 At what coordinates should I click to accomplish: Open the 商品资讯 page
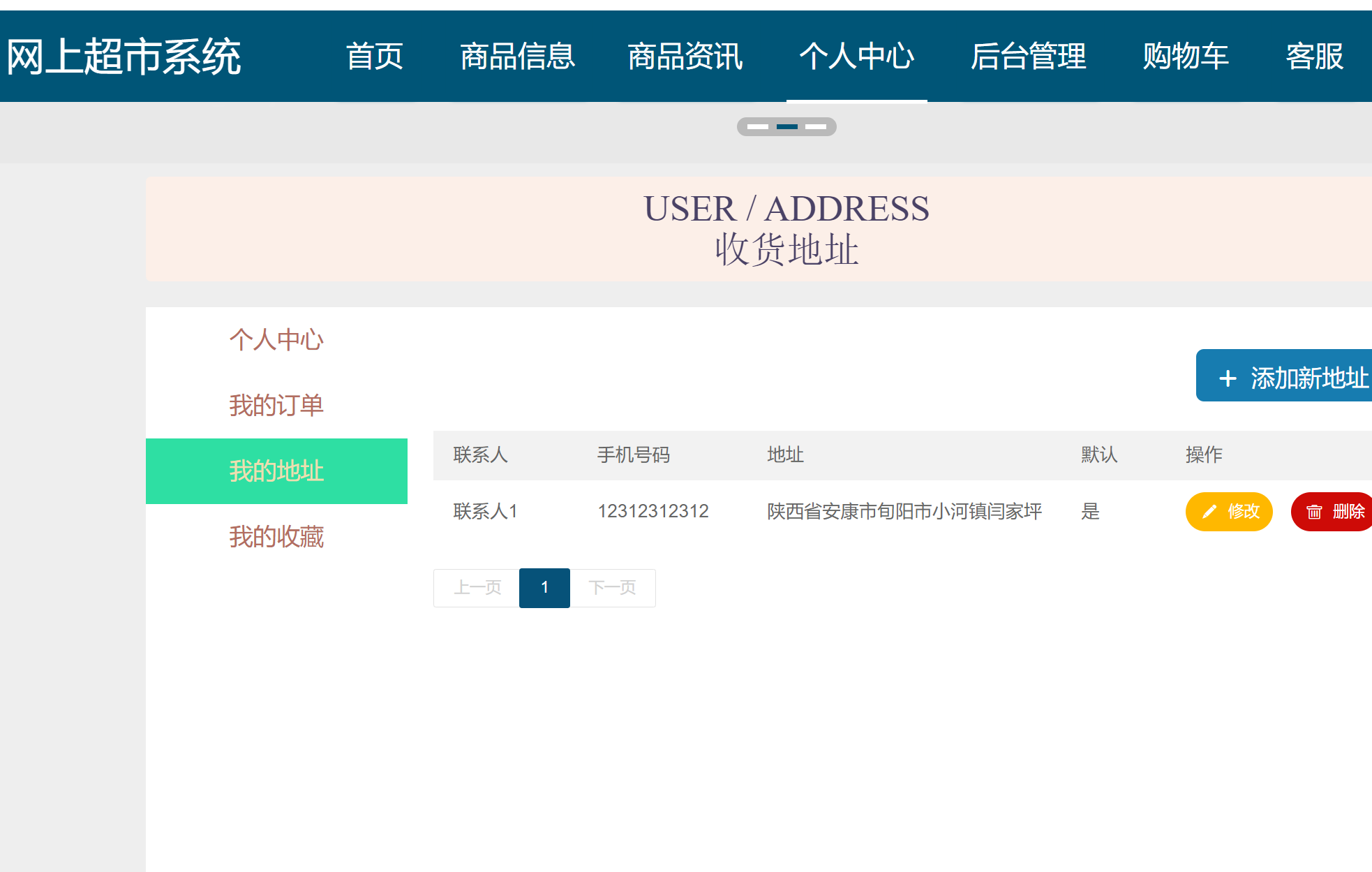pyautogui.click(x=685, y=57)
